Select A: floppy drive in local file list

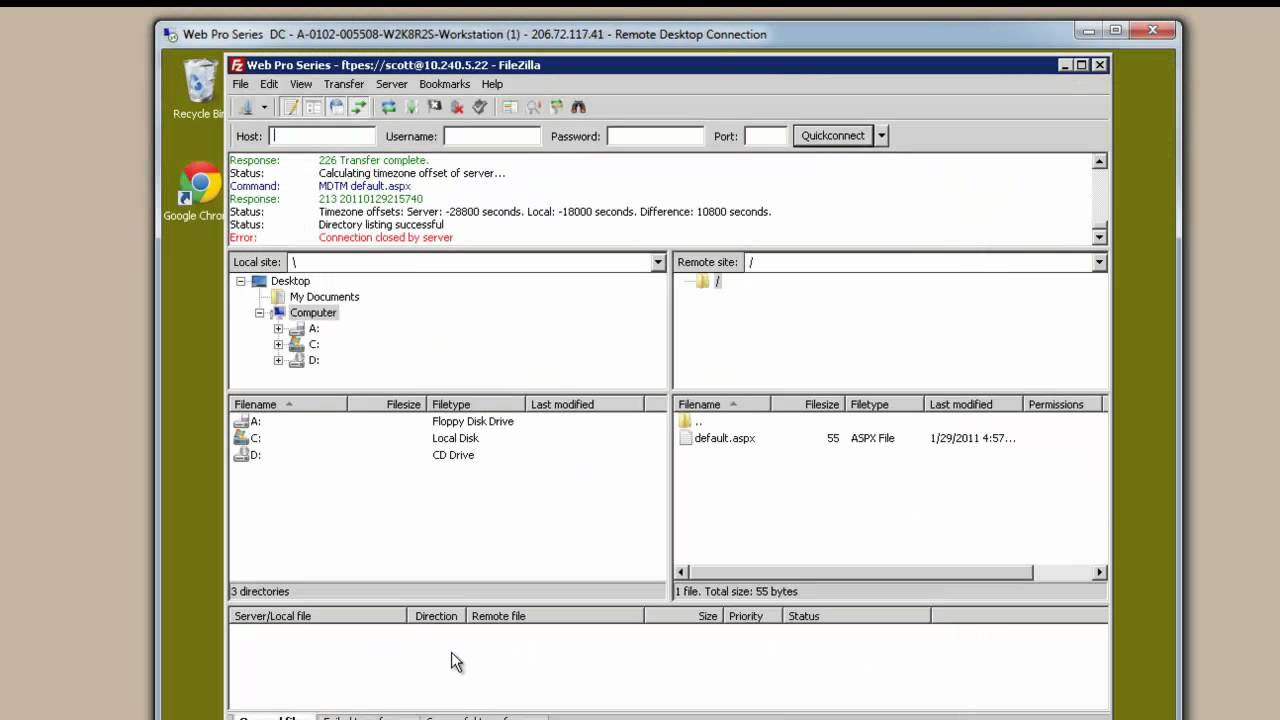pos(448,422)
